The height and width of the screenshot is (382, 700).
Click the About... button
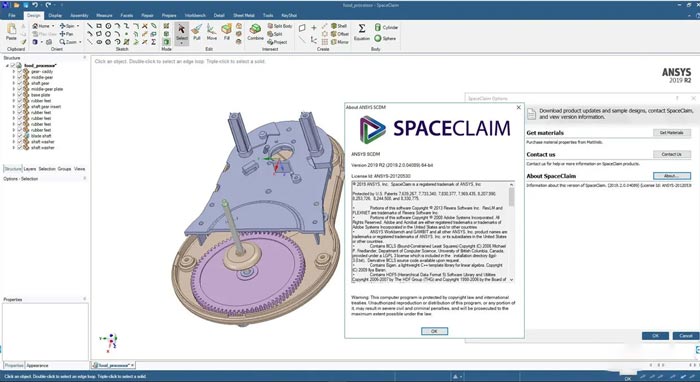671,176
